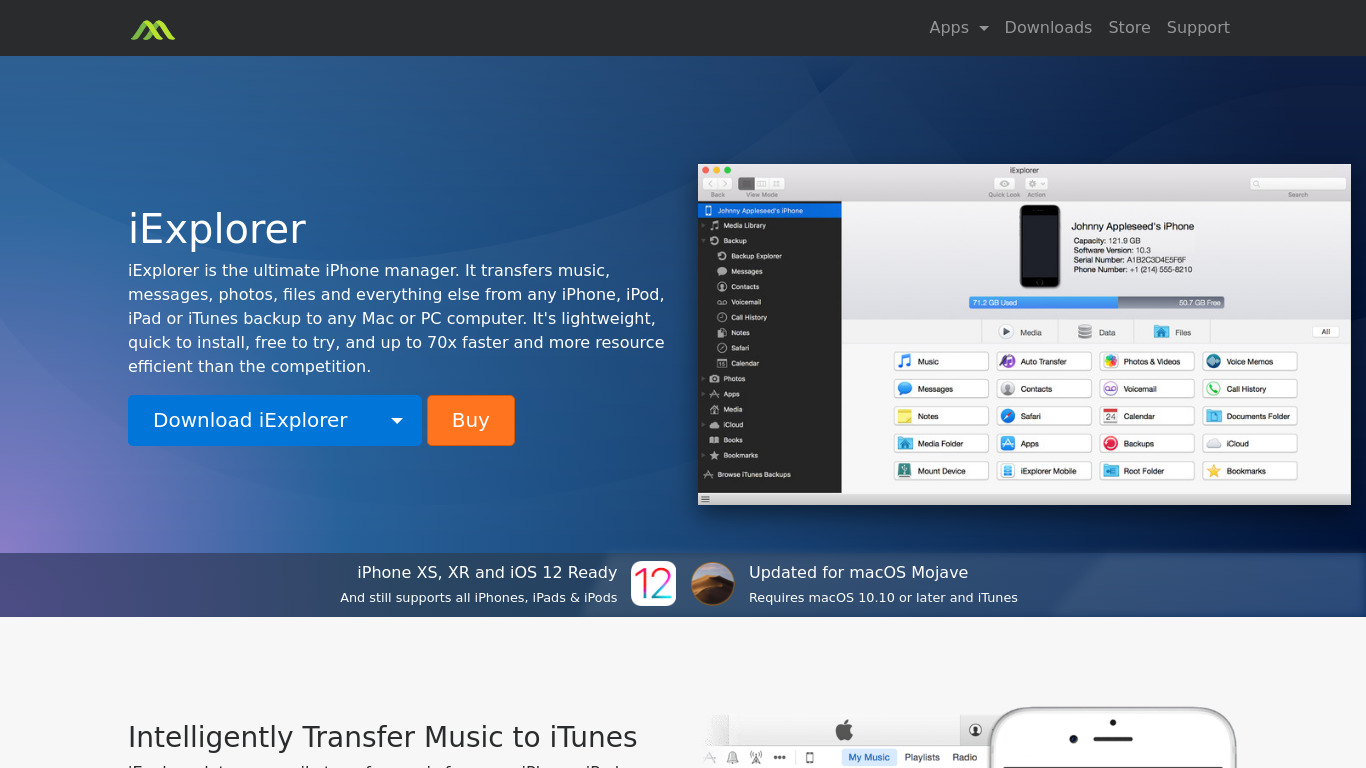Click the iOS 12 icon
The width and height of the screenshot is (1366, 768).
coord(653,583)
